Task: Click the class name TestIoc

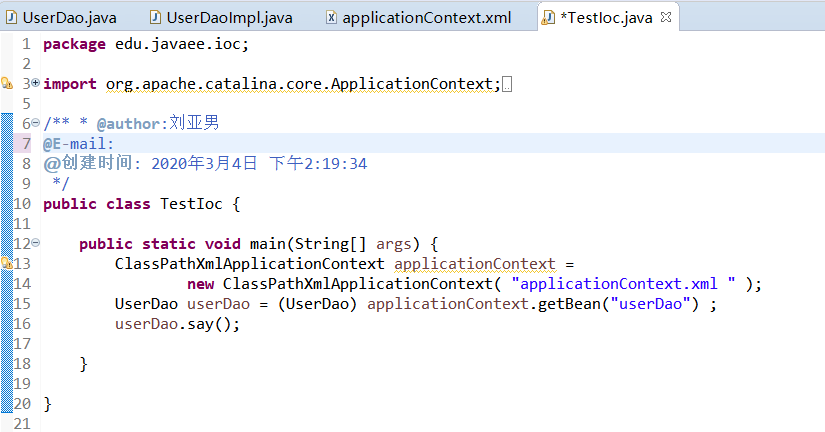Action: click(x=191, y=204)
